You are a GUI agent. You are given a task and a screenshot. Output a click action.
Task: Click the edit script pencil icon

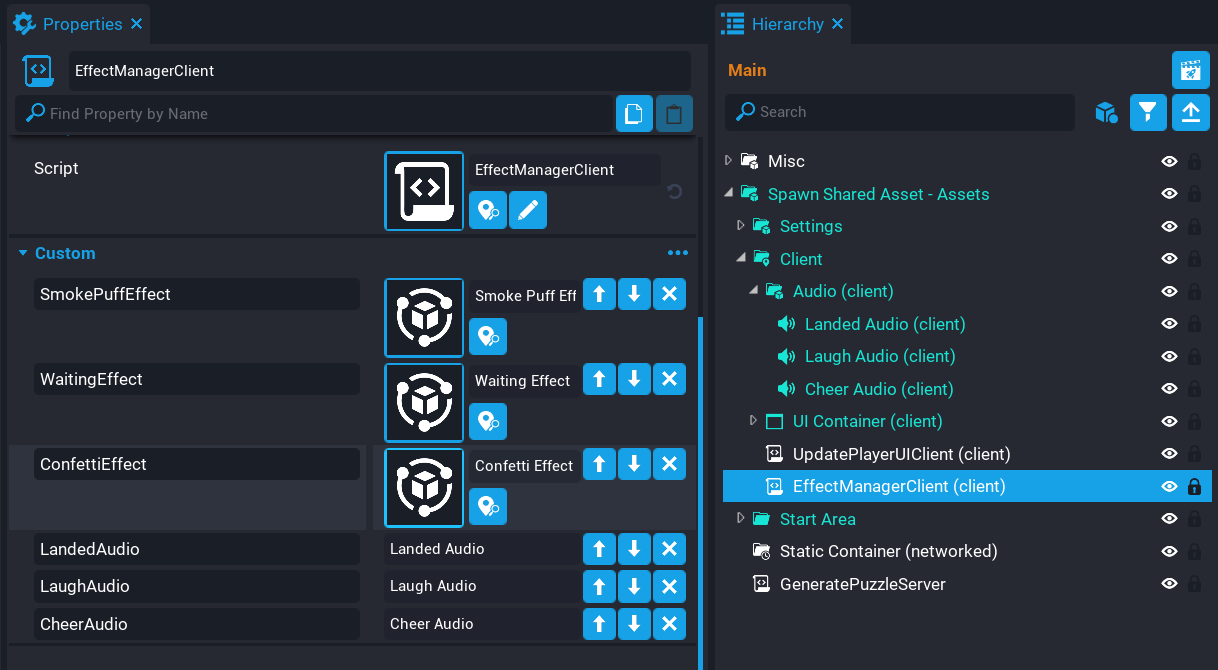pyautogui.click(x=528, y=211)
